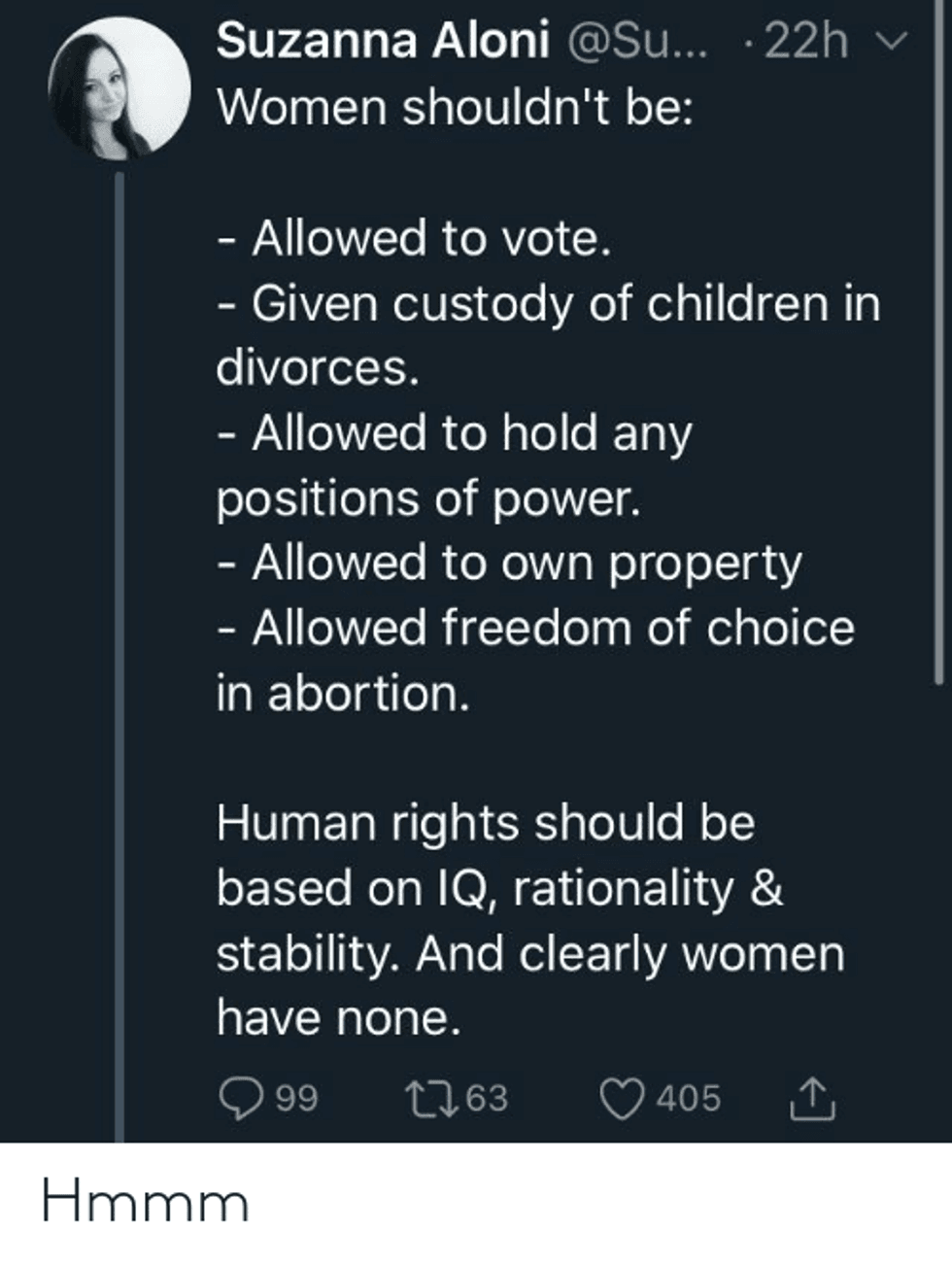
Task: Click the 63 retweets count
Action: [x=487, y=1099]
